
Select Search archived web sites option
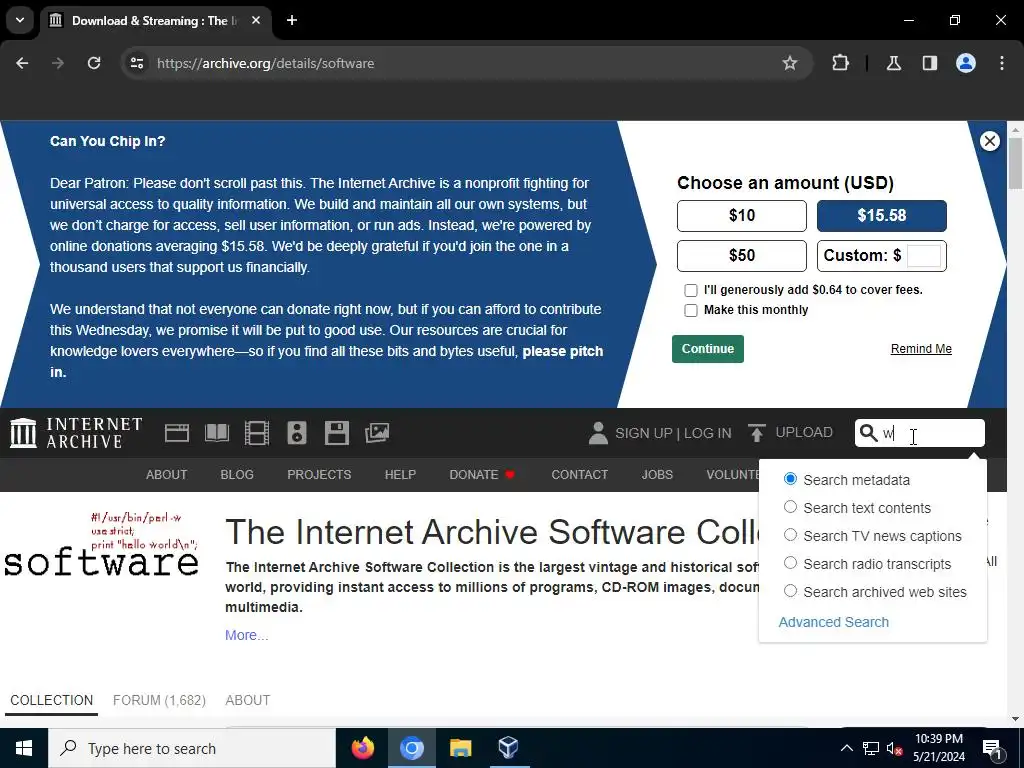[790, 591]
